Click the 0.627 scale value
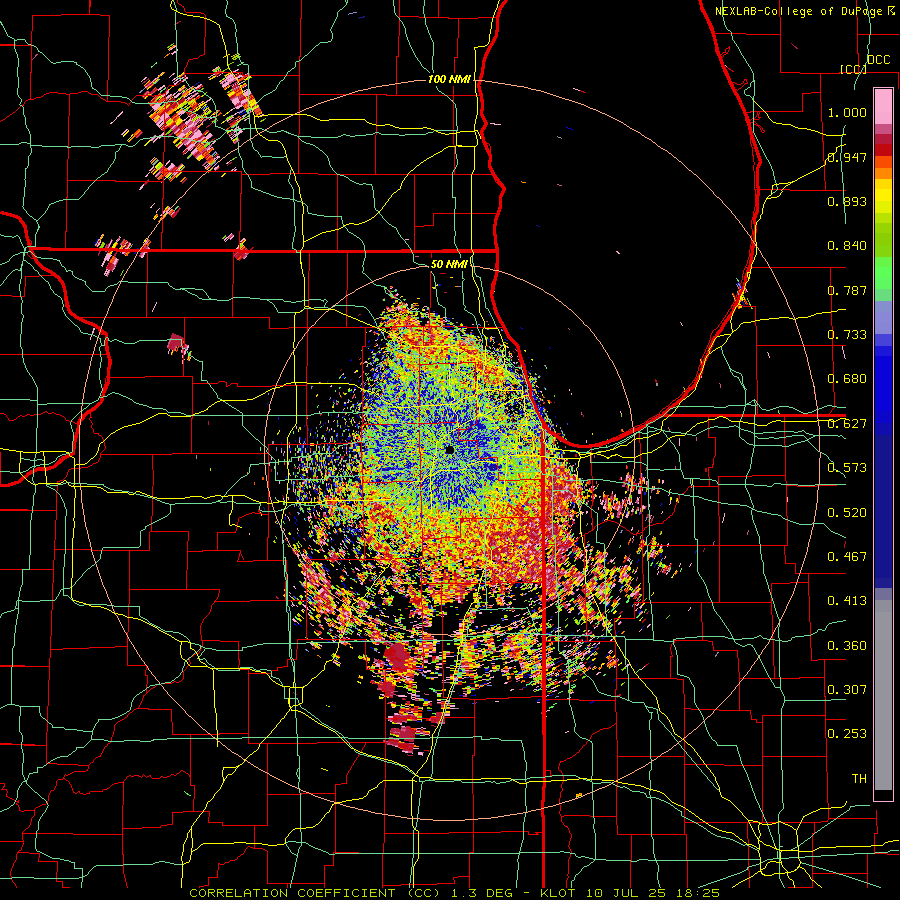Image resolution: width=900 pixels, height=900 pixels. pos(847,424)
